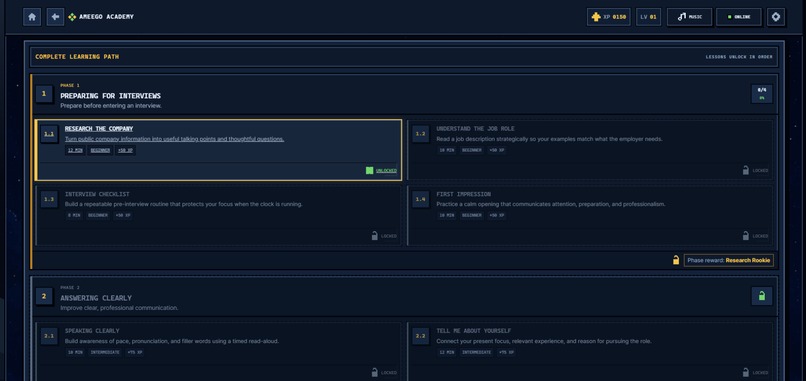Click the lock icon on Interview Checklist
The width and height of the screenshot is (806, 381).
tap(375, 236)
